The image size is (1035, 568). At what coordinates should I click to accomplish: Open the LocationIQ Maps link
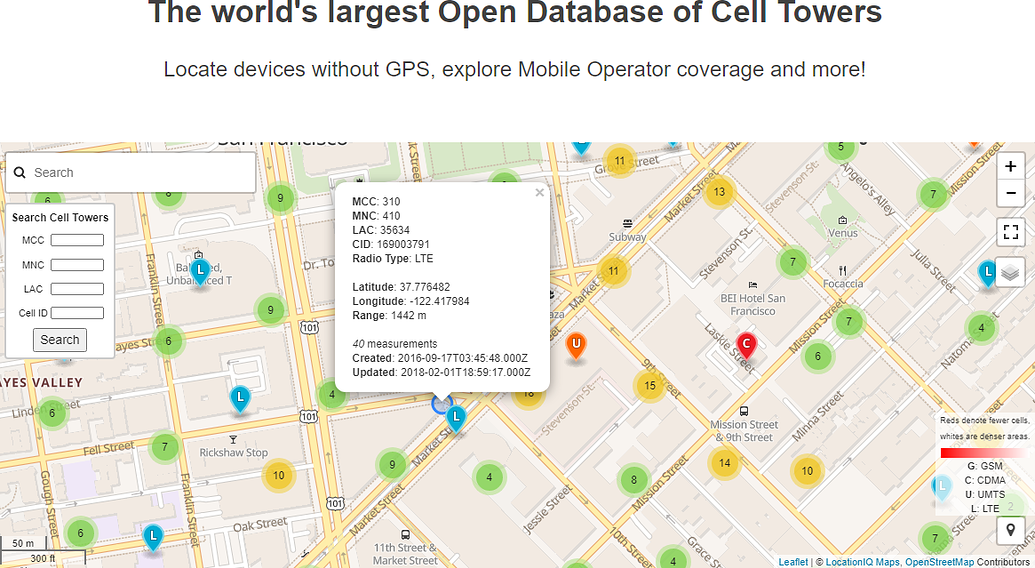tap(862, 561)
